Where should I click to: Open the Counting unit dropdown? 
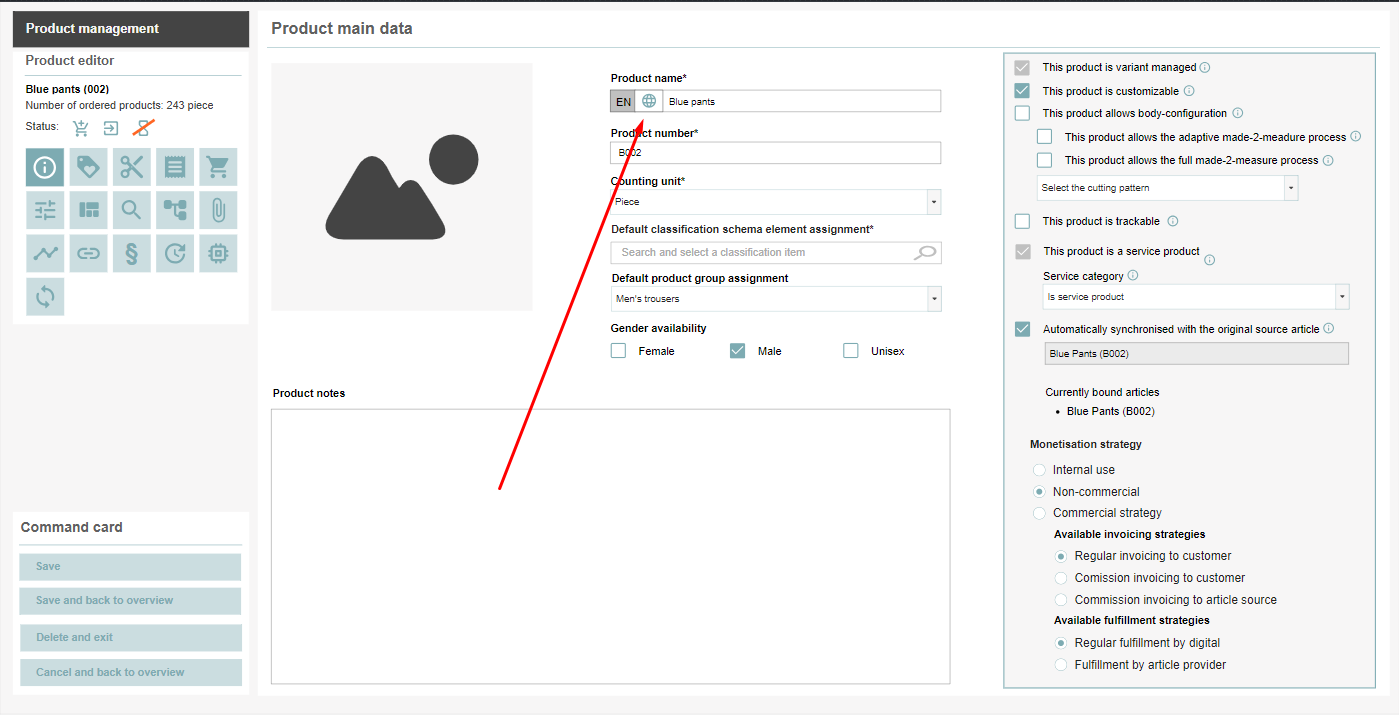click(776, 202)
